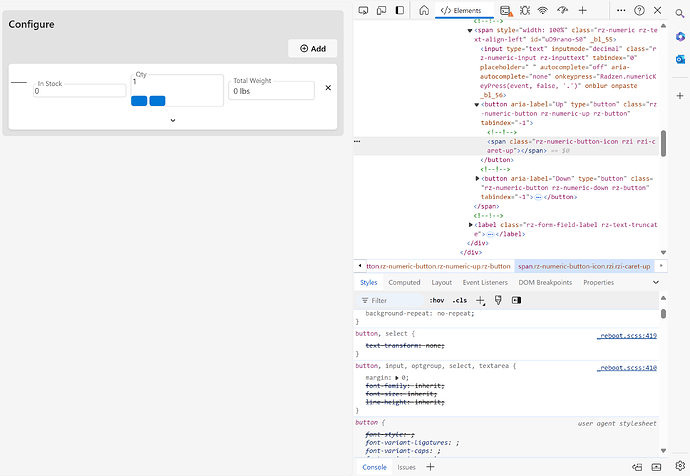
Task: Click the first blue Qty stepper button
Action: (x=139, y=101)
